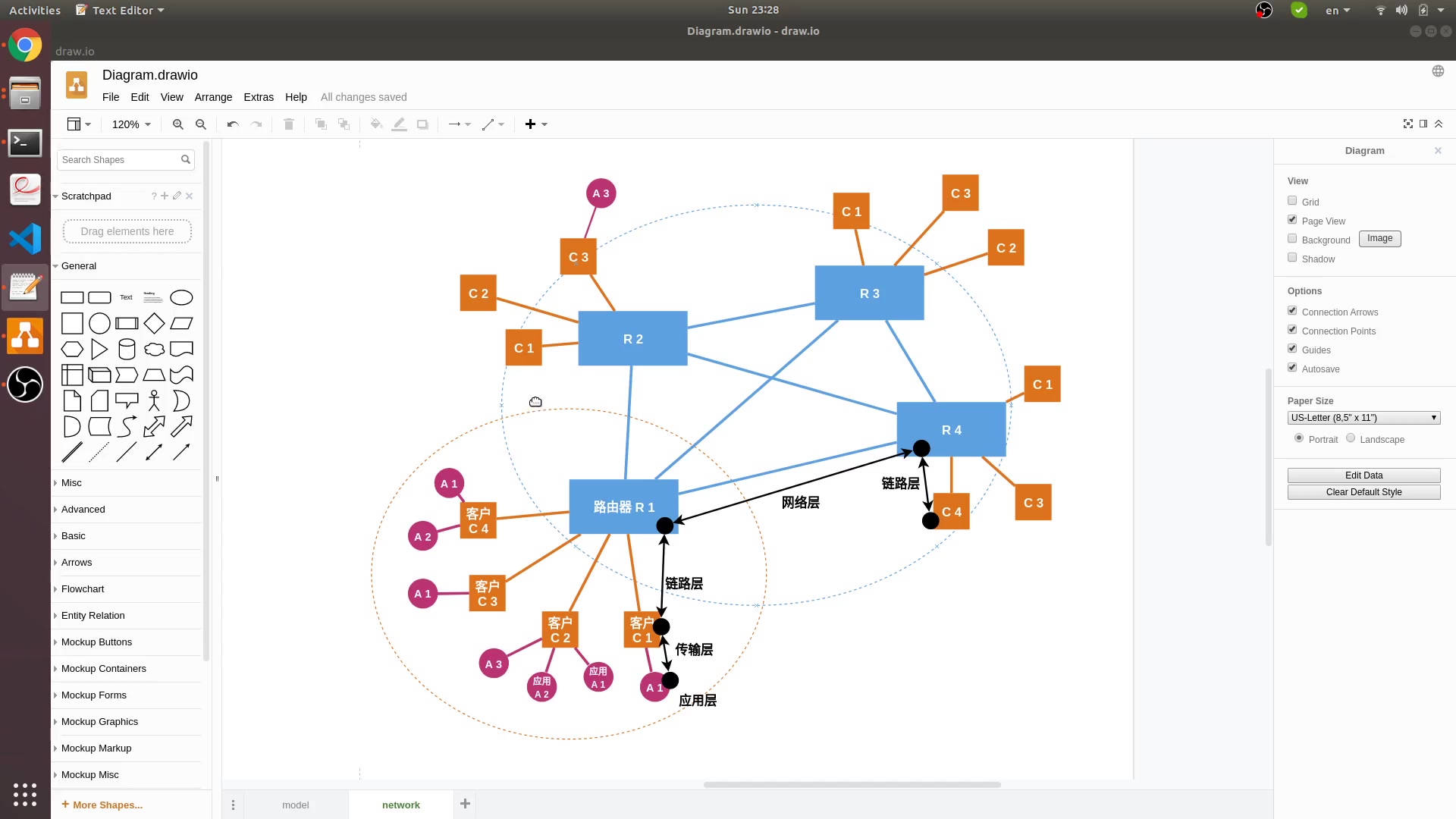The height and width of the screenshot is (819, 1456).
Task: Select the diamond shape in General
Action: pos(154,323)
